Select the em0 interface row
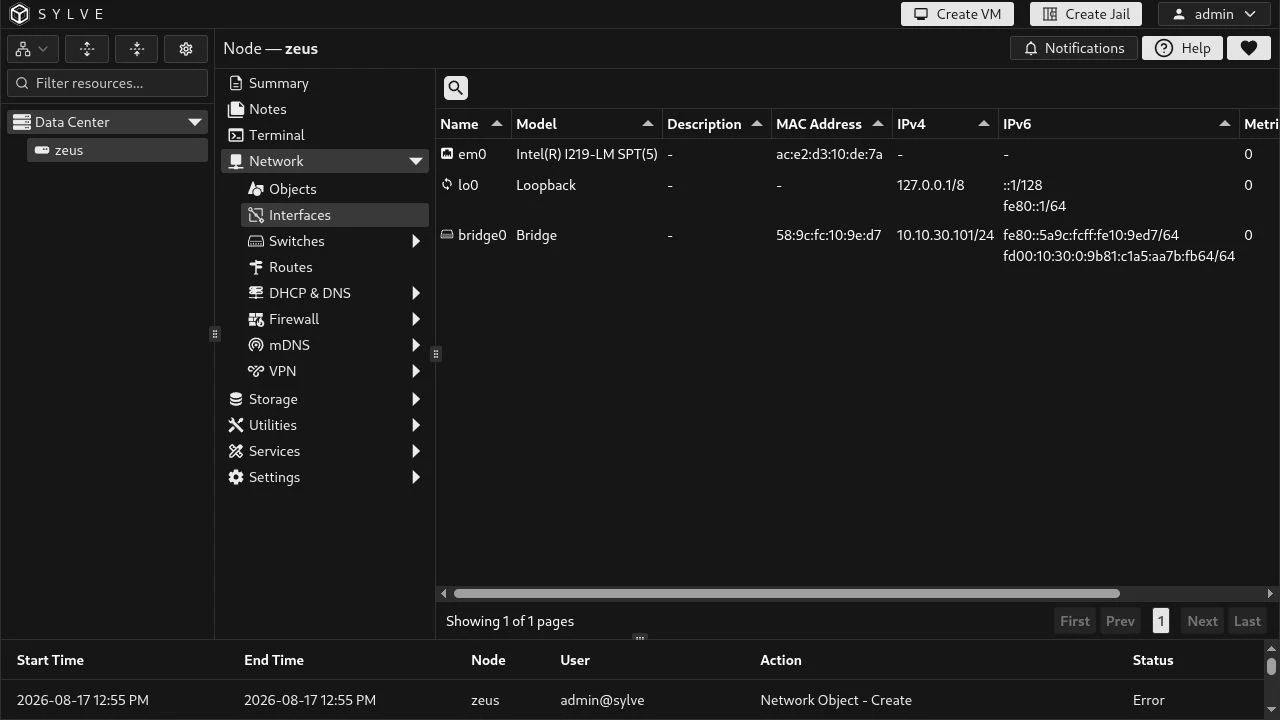 click(857, 154)
